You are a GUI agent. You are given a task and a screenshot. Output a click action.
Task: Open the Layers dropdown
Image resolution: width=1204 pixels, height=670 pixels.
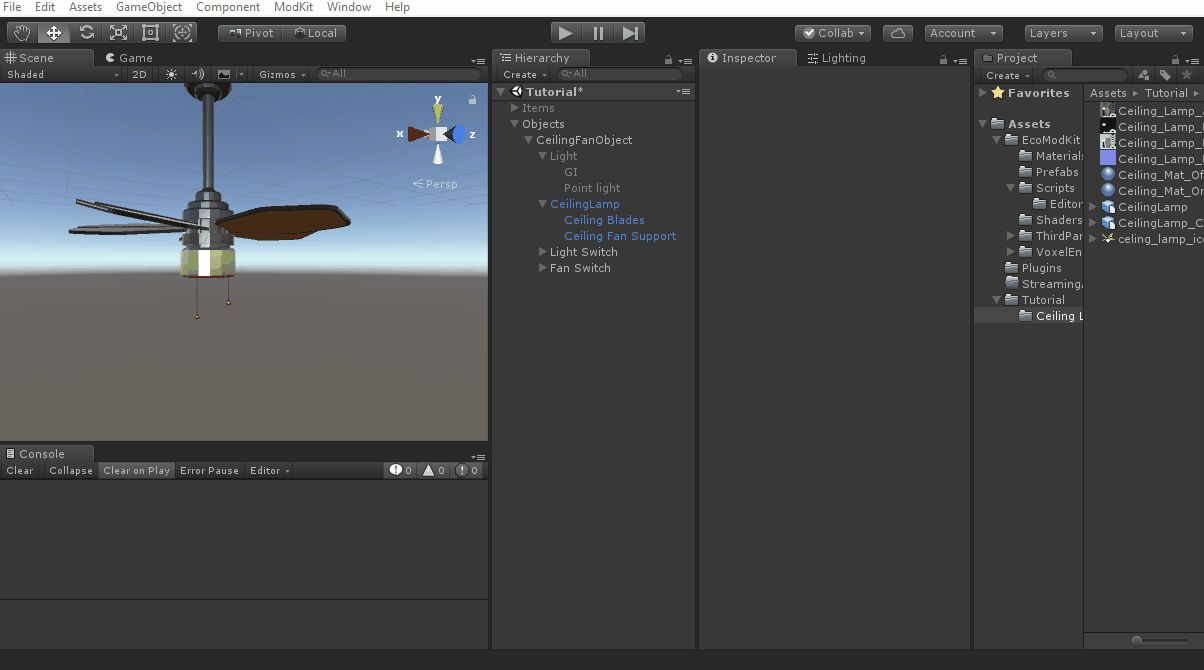pyautogui.click(x=1063, y=33)
